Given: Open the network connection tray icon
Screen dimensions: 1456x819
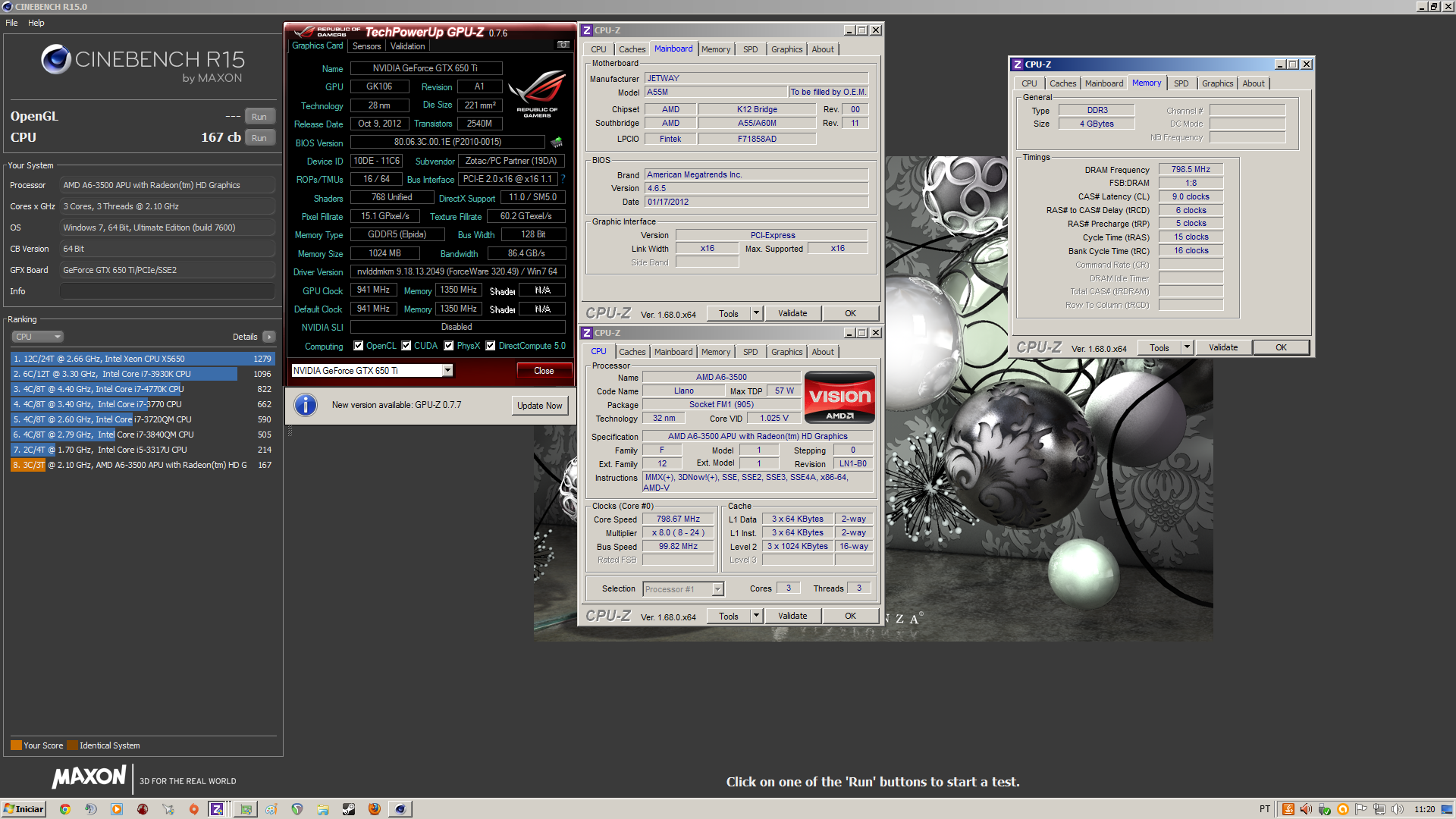Looking at the screenshot, I should (1379, 809).
